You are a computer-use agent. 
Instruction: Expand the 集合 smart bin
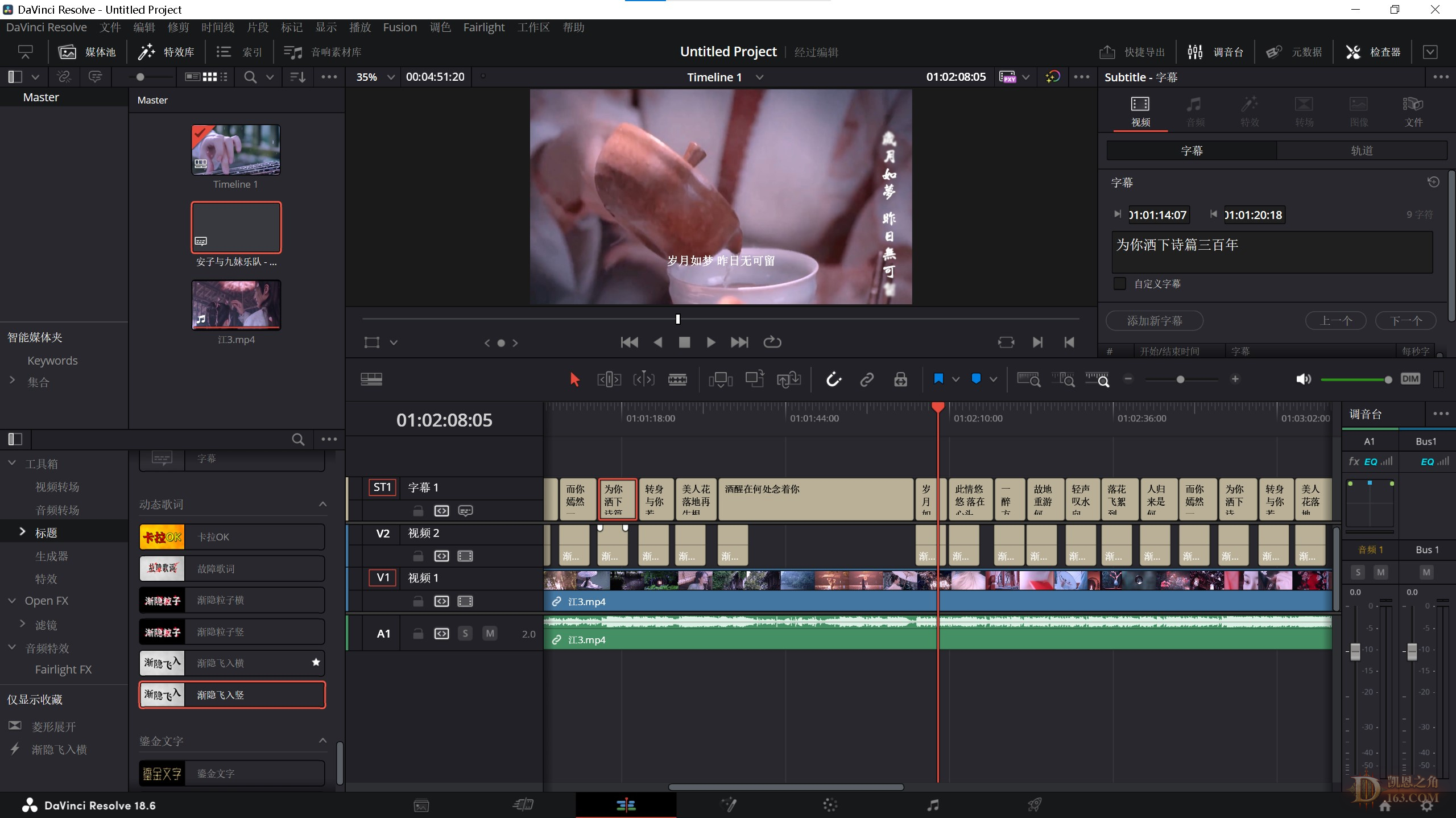(12, 379)
